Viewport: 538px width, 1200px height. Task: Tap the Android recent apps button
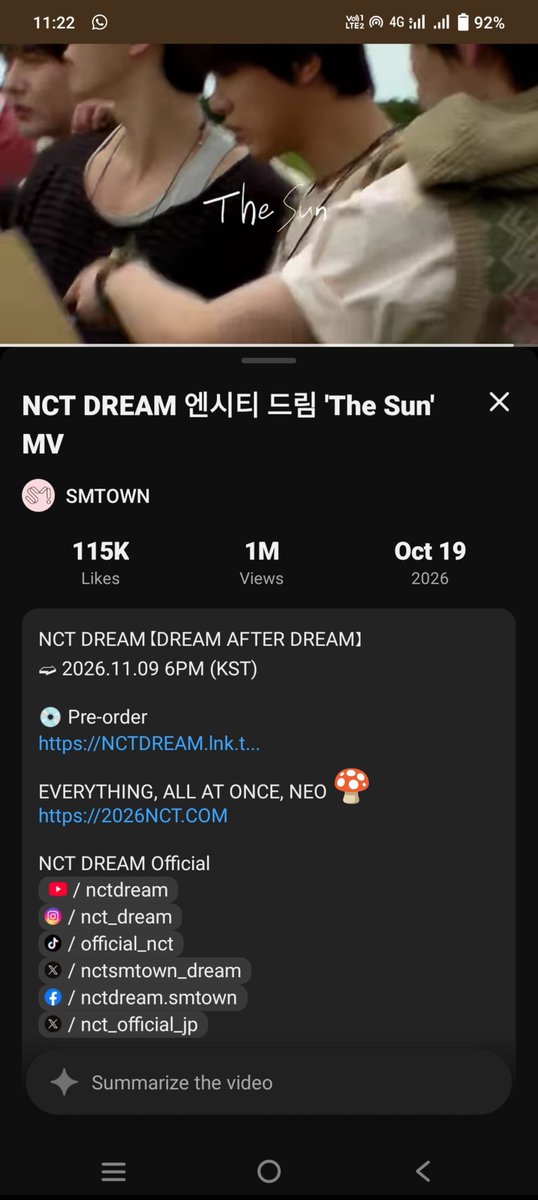114,1171
